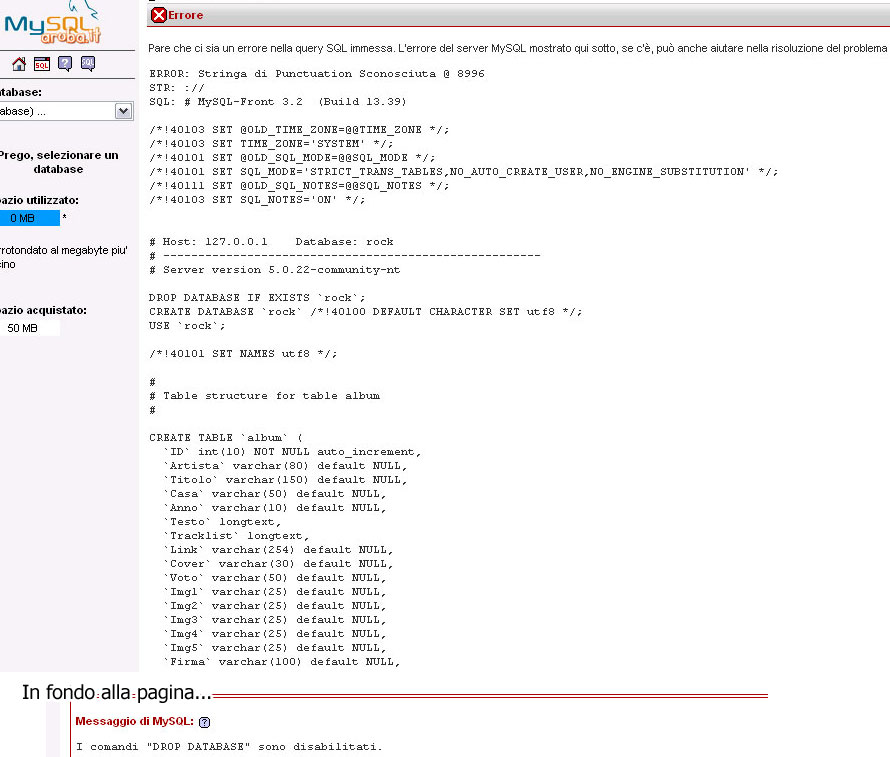Open phpMyAdmin documentation question-mark icon
The height and width of the screenshot is (757, 890).
click(65, 64)
